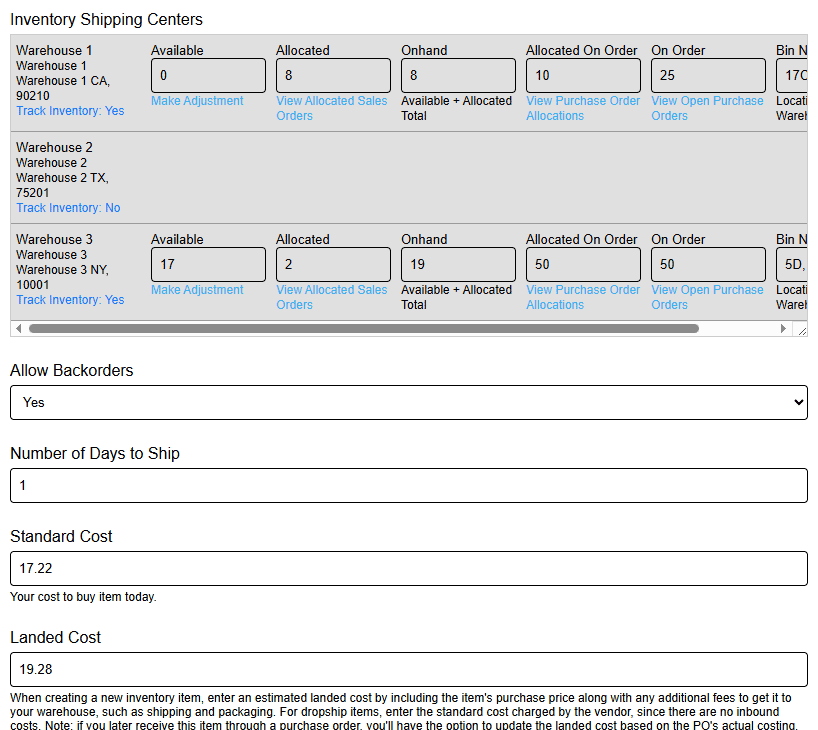Click Warehouse 1 Available field showing 0

point(208,76)
